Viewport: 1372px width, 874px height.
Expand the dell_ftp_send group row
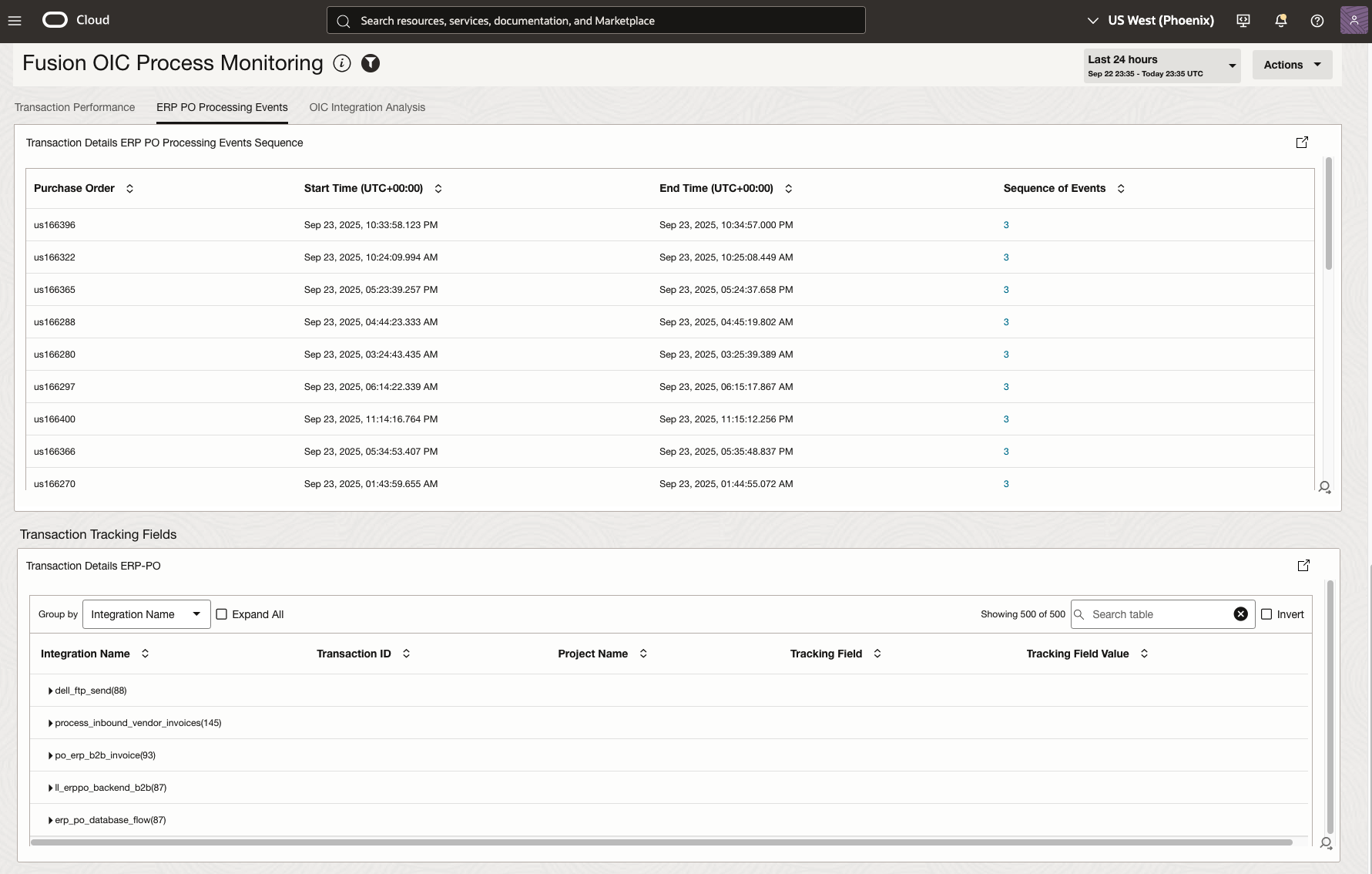click(50, 691)
